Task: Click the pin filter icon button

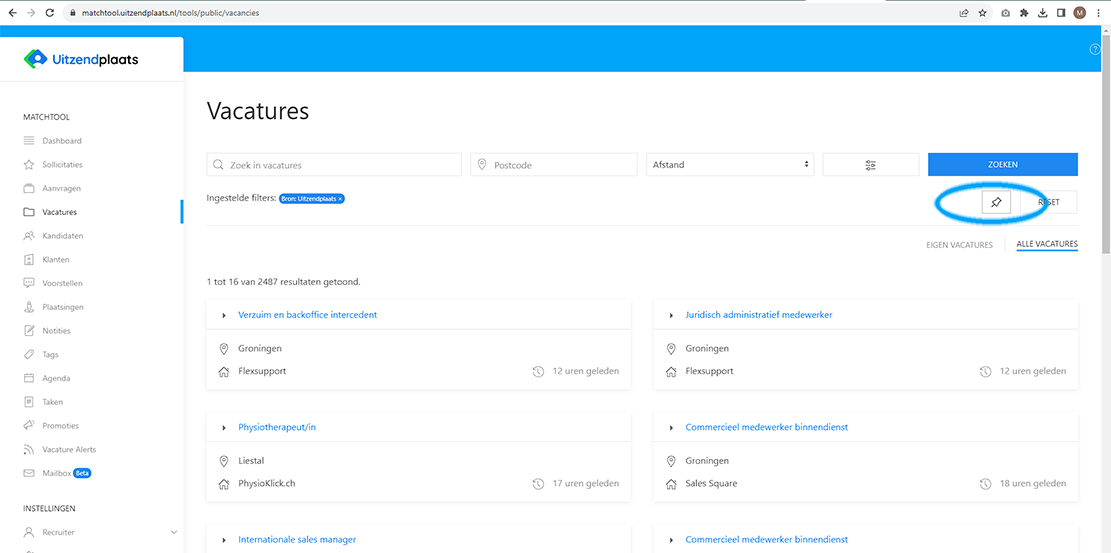Action: [x=995, y=202]
